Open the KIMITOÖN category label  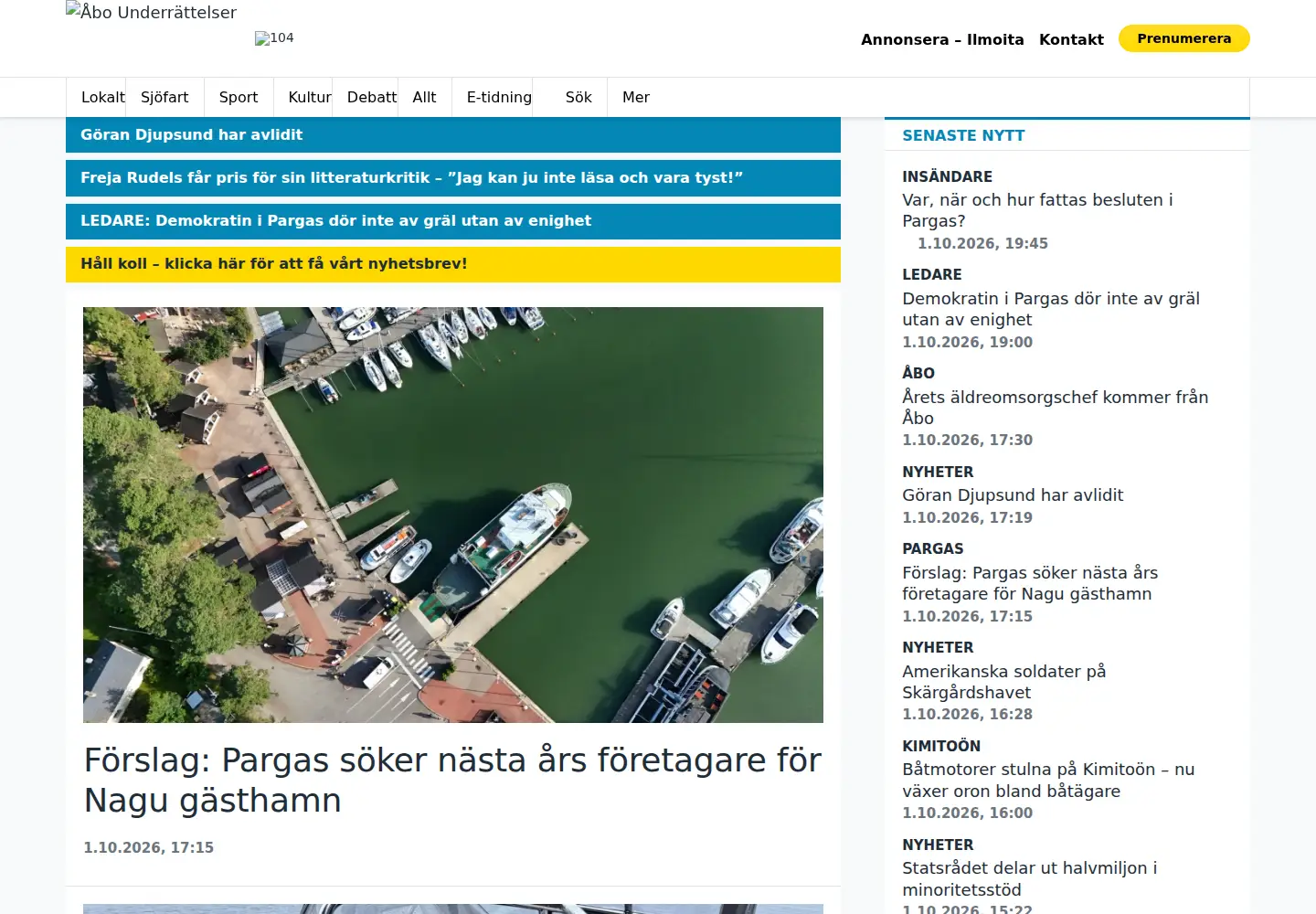[x=941, y=746]
